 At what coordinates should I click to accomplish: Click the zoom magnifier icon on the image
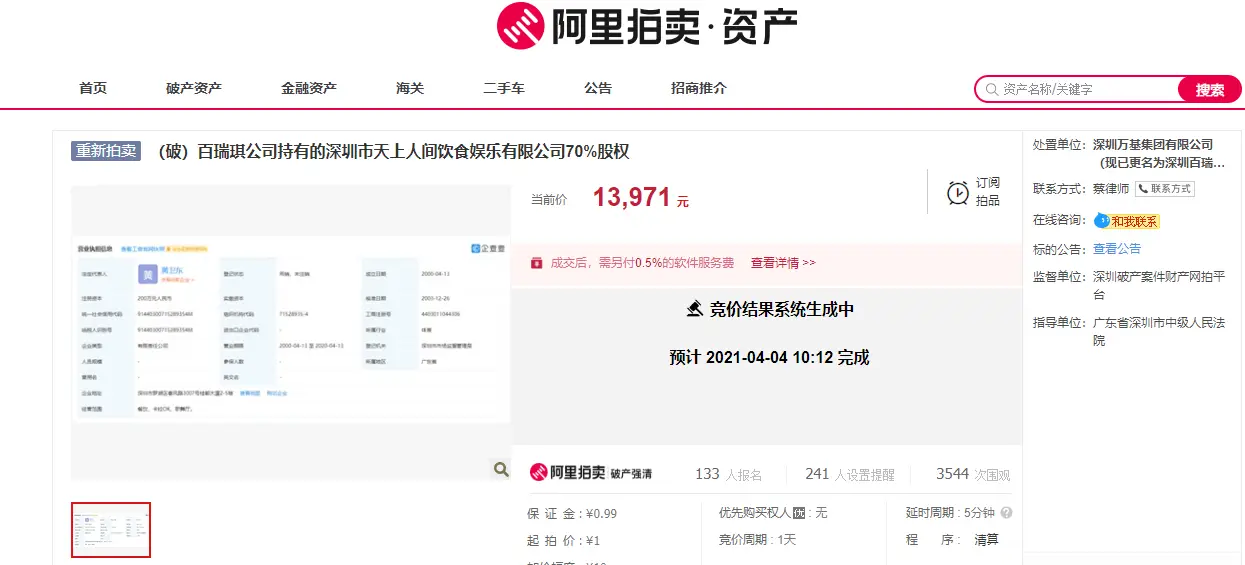click(x=500, y=469)
